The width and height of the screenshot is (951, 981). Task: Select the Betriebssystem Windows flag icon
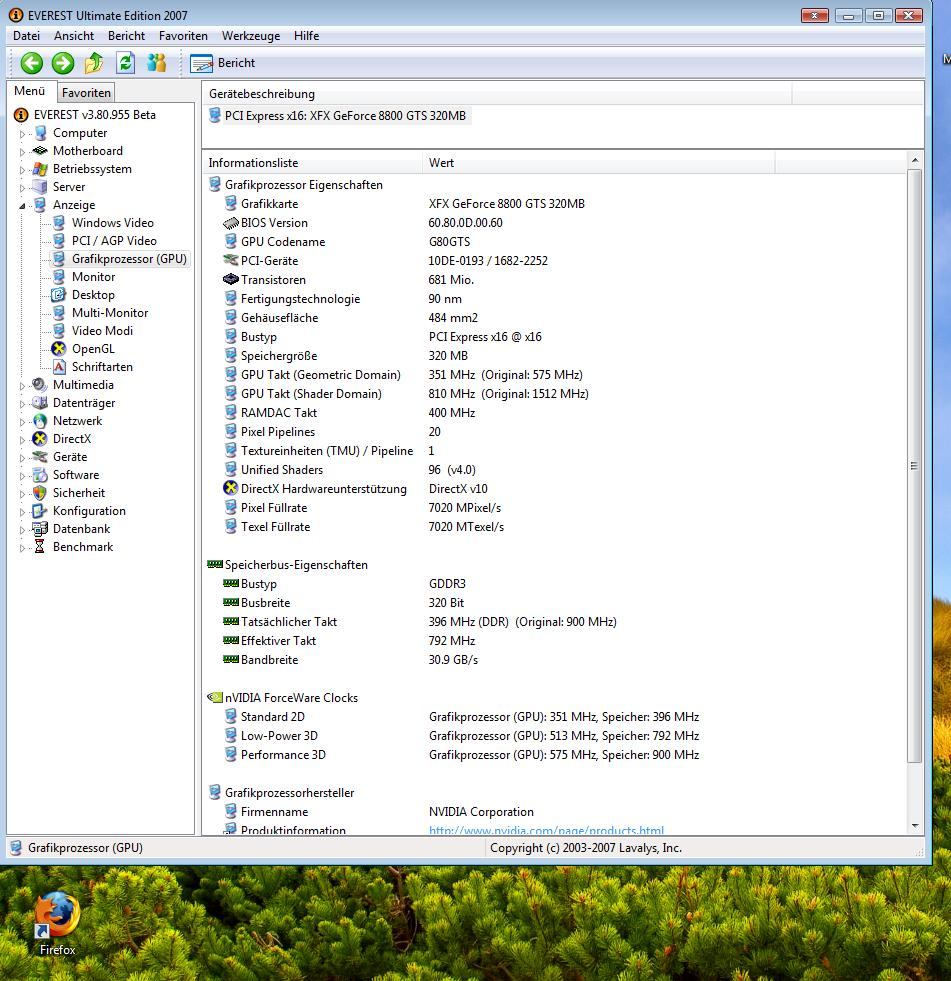(40, 169)
